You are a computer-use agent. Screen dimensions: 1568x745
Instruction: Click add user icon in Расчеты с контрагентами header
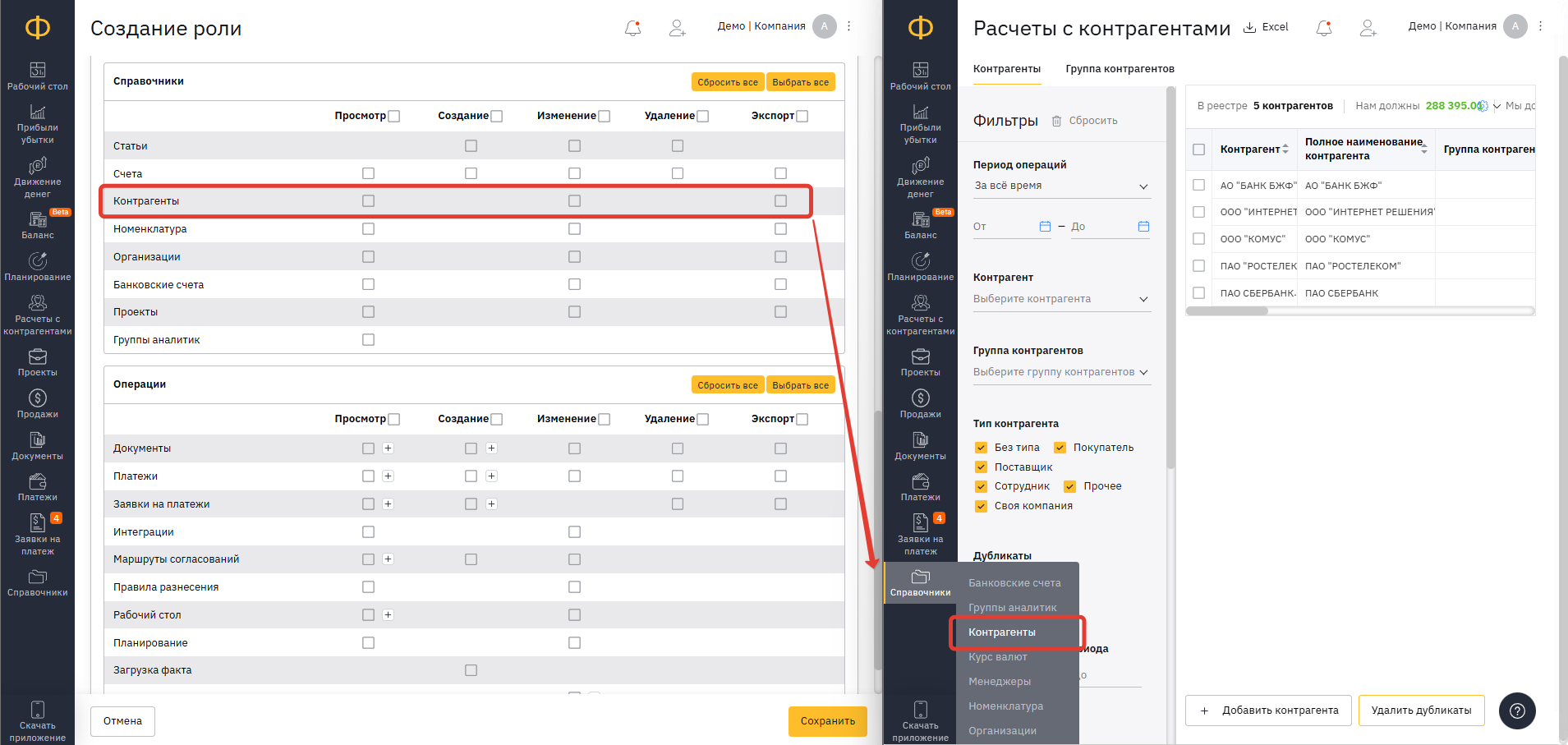point(1368,28)
